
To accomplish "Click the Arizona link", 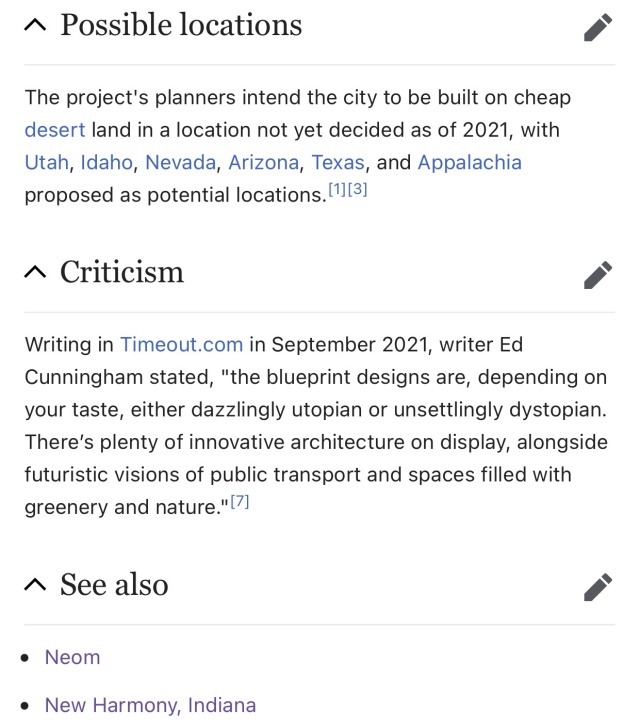I will tap(263, 162).
